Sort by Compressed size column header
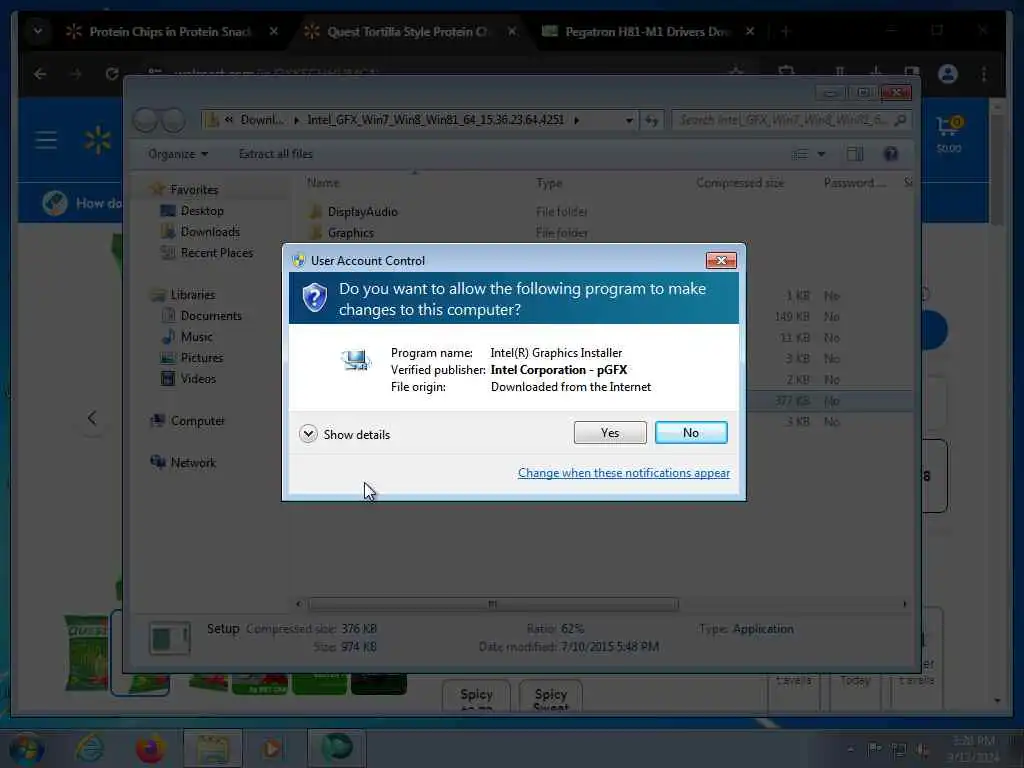The width and height of the screenshot is (1024, 768). (740, 183)
